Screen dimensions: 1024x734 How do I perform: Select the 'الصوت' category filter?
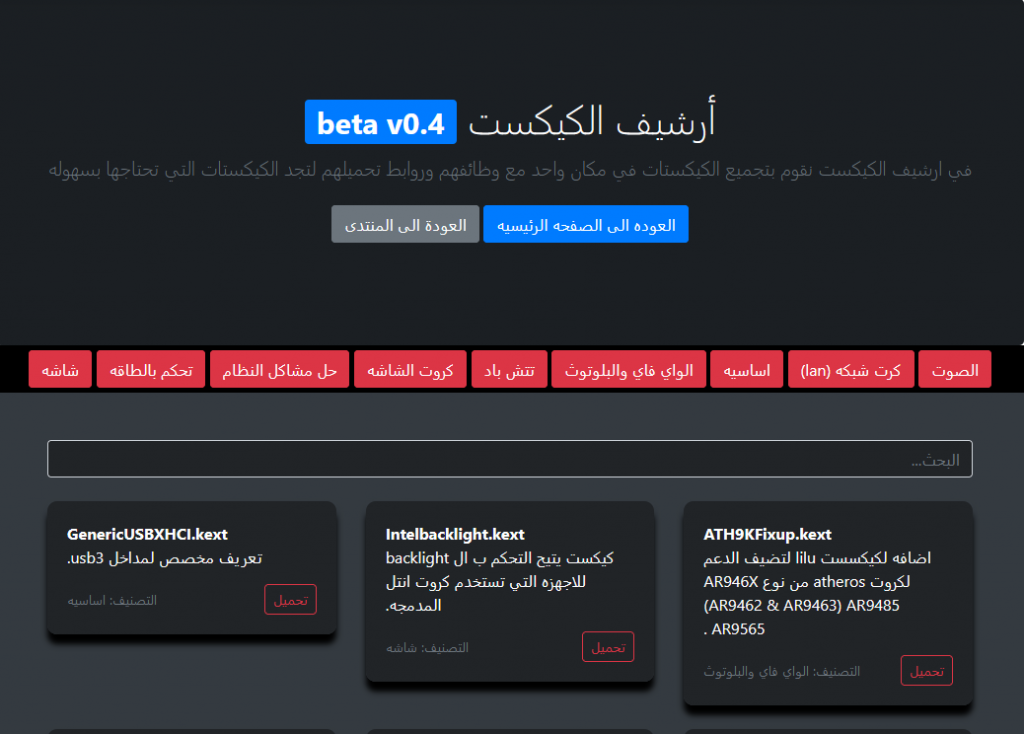click(954, 370)
